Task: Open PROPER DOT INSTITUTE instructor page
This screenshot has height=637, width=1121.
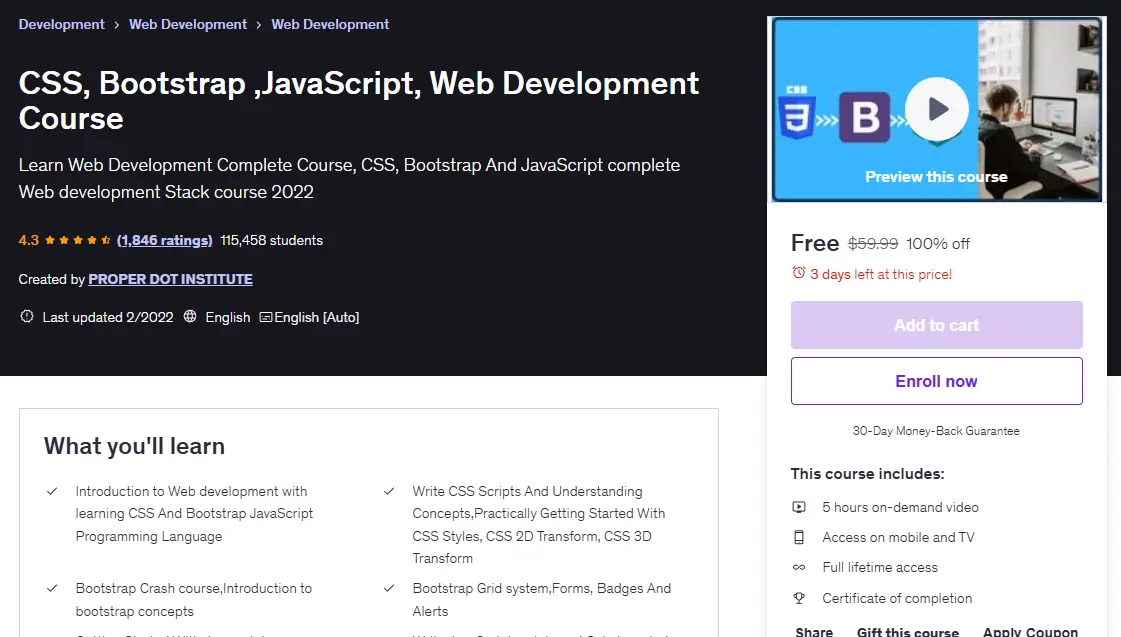Action: click(x=170, y=279)
